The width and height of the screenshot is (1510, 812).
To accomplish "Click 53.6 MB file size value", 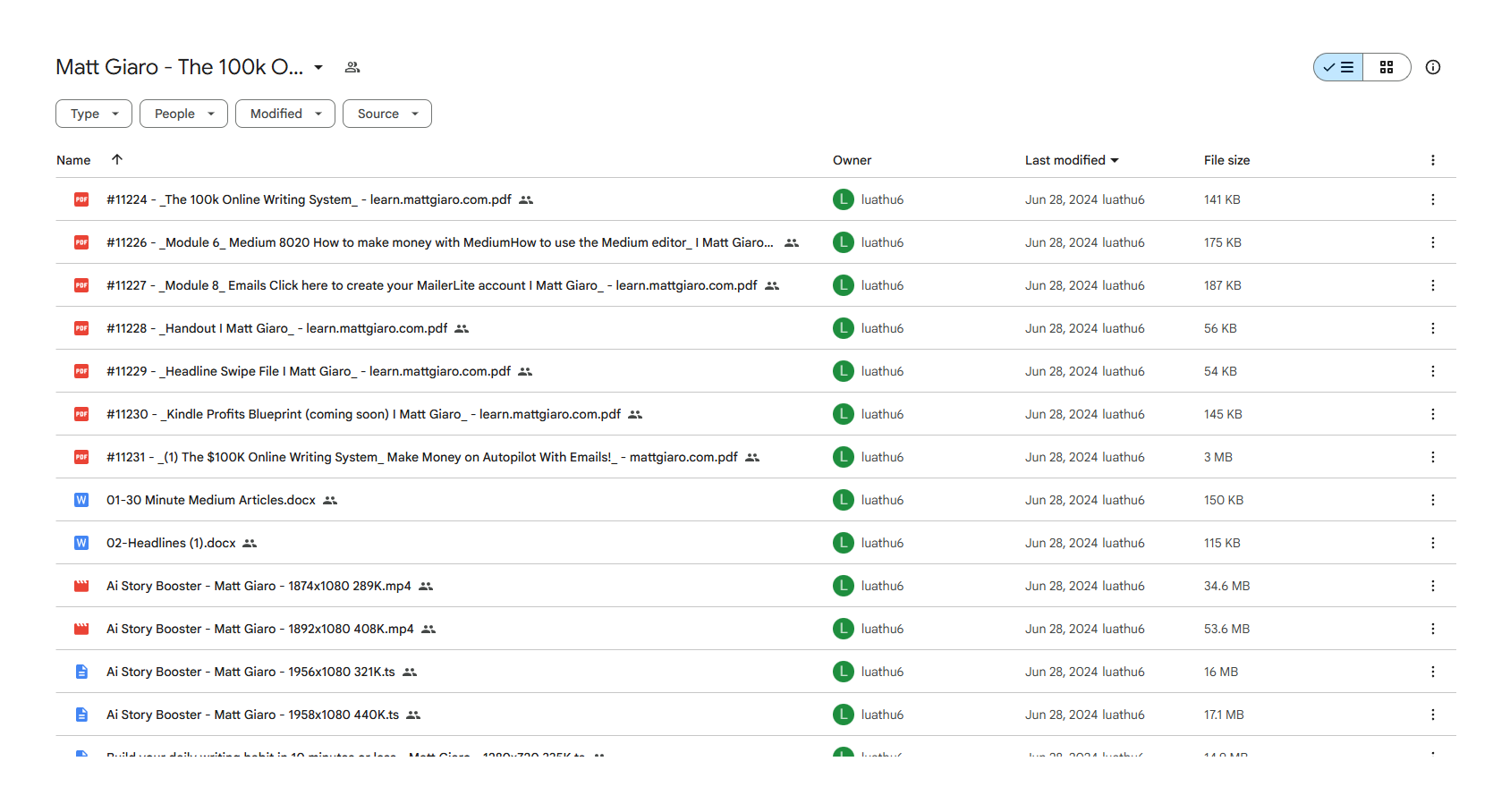I will [1226, 629].
